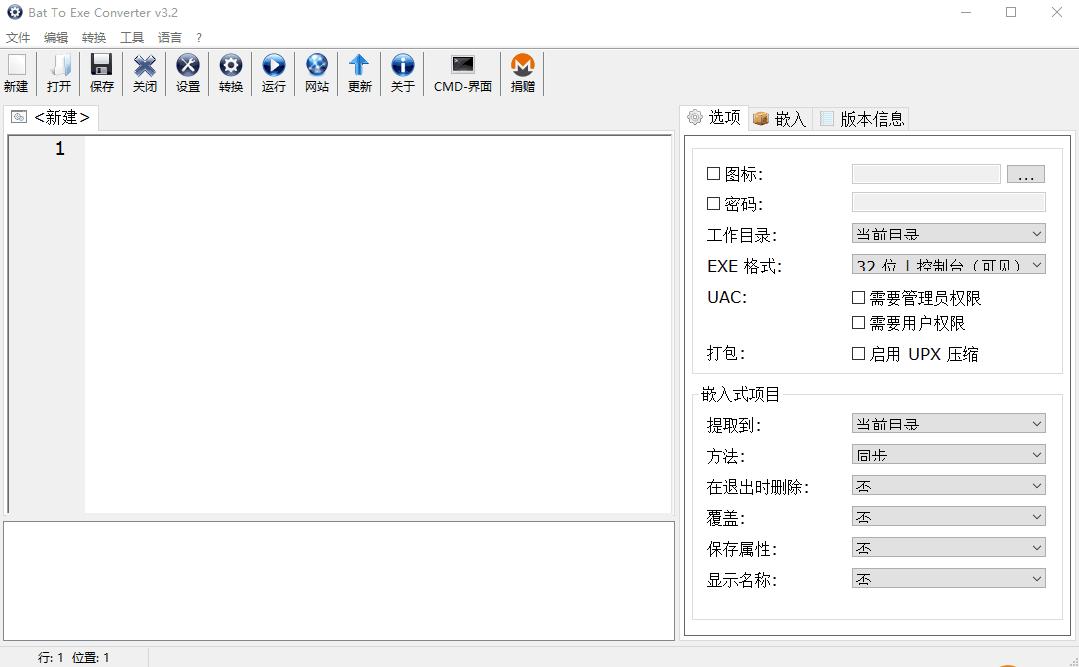Open a file using the 打开 toolbar icon

click(58, 70)
